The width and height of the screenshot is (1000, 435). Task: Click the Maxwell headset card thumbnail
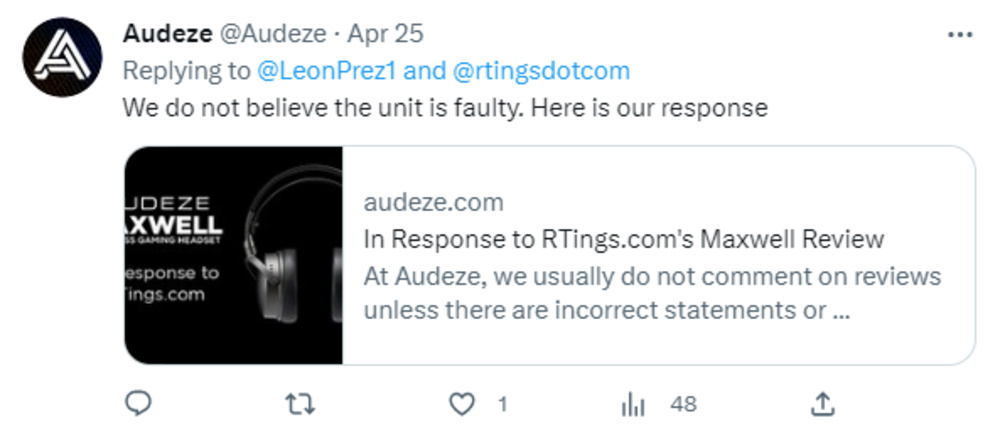(x=234, y=255)
